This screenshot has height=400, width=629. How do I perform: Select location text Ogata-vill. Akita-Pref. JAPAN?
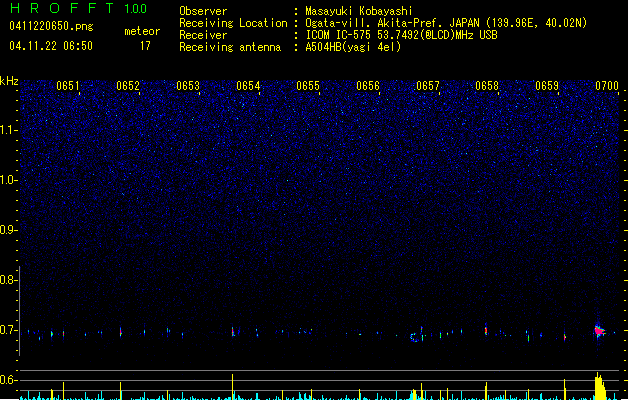pos(392,23)
